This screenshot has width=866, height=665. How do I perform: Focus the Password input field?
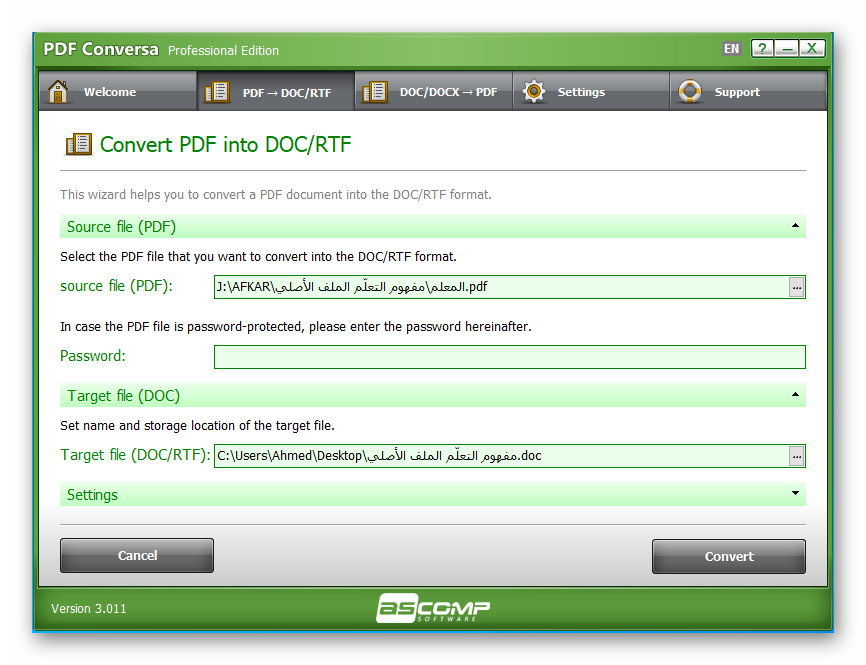(510, 357)
